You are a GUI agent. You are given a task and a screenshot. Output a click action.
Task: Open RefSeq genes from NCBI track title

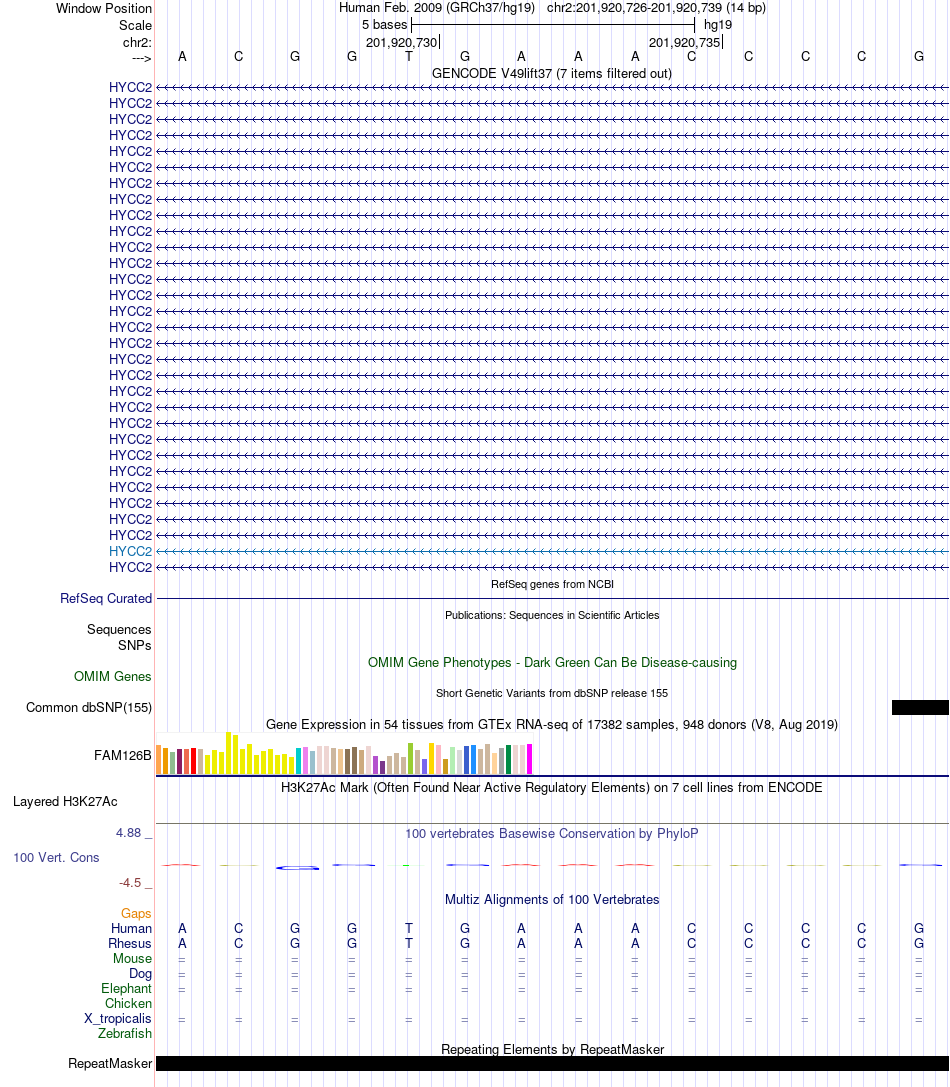pos(552,584)
